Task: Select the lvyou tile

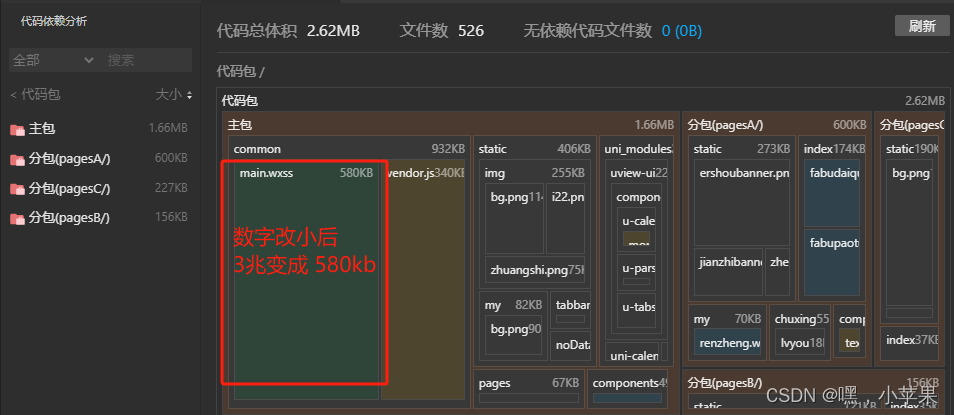Action: click(799, 341)
